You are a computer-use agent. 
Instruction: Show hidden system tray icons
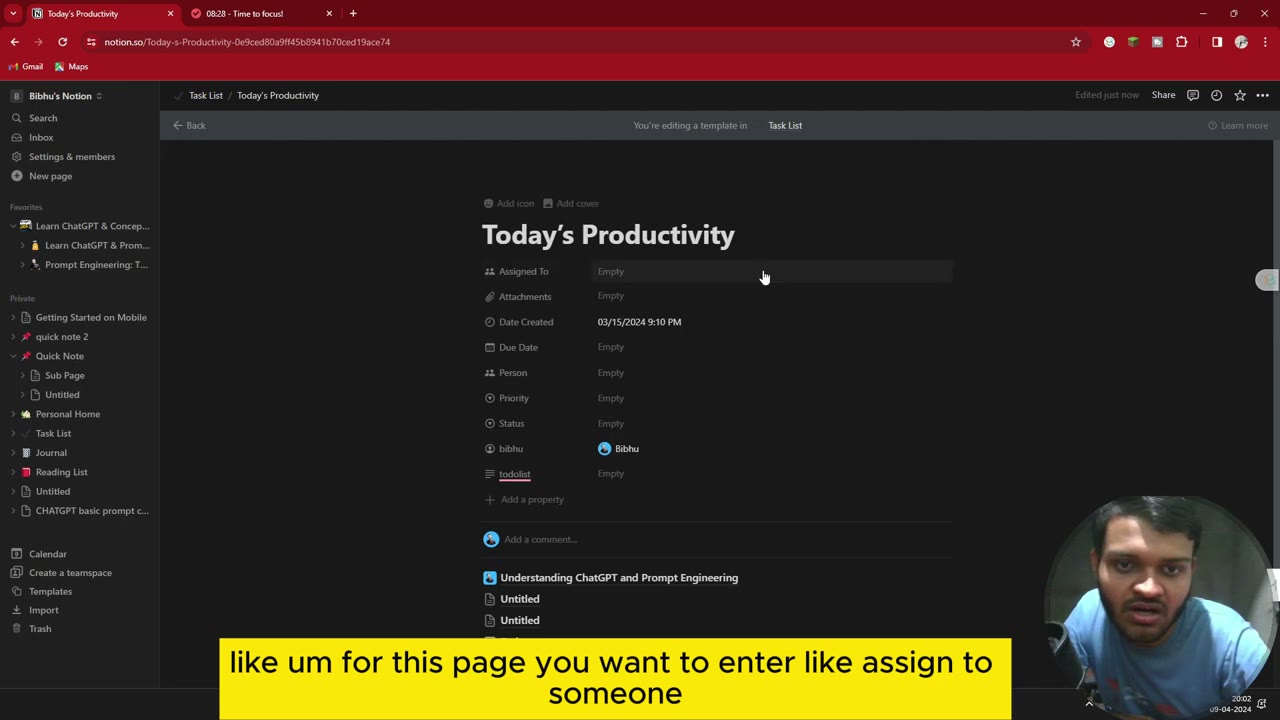pyautogui.click(x=1089, y=704)
